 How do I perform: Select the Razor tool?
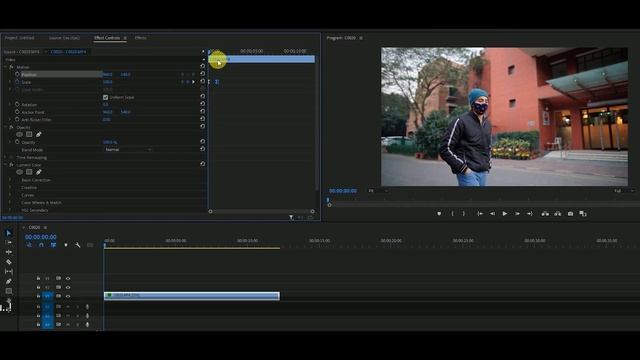[9, 262]
